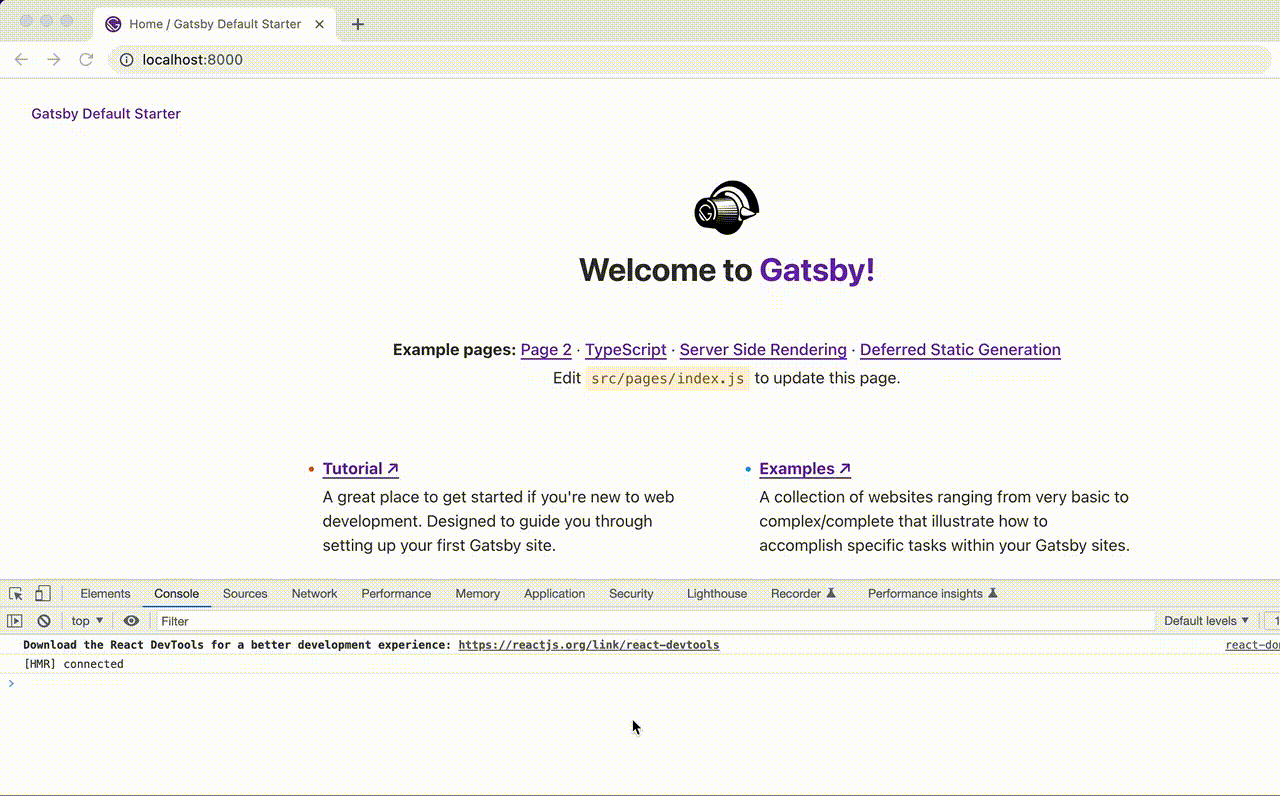Image resolution: width=1280 pixels, height=796 pixels.
Task: Switch to the Elements panel
Action: coord(105,593)
